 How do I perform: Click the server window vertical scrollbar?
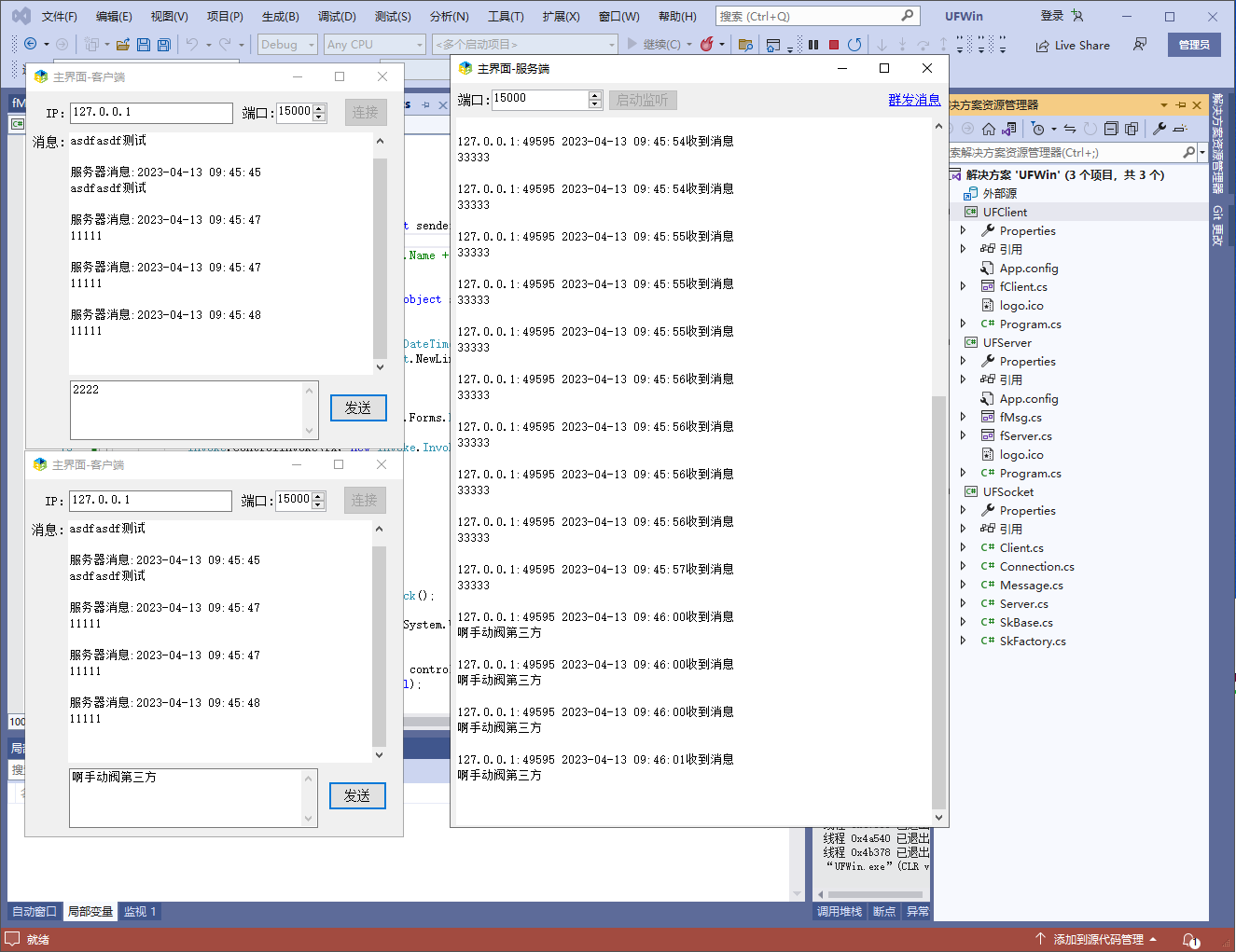pos(938,472)
